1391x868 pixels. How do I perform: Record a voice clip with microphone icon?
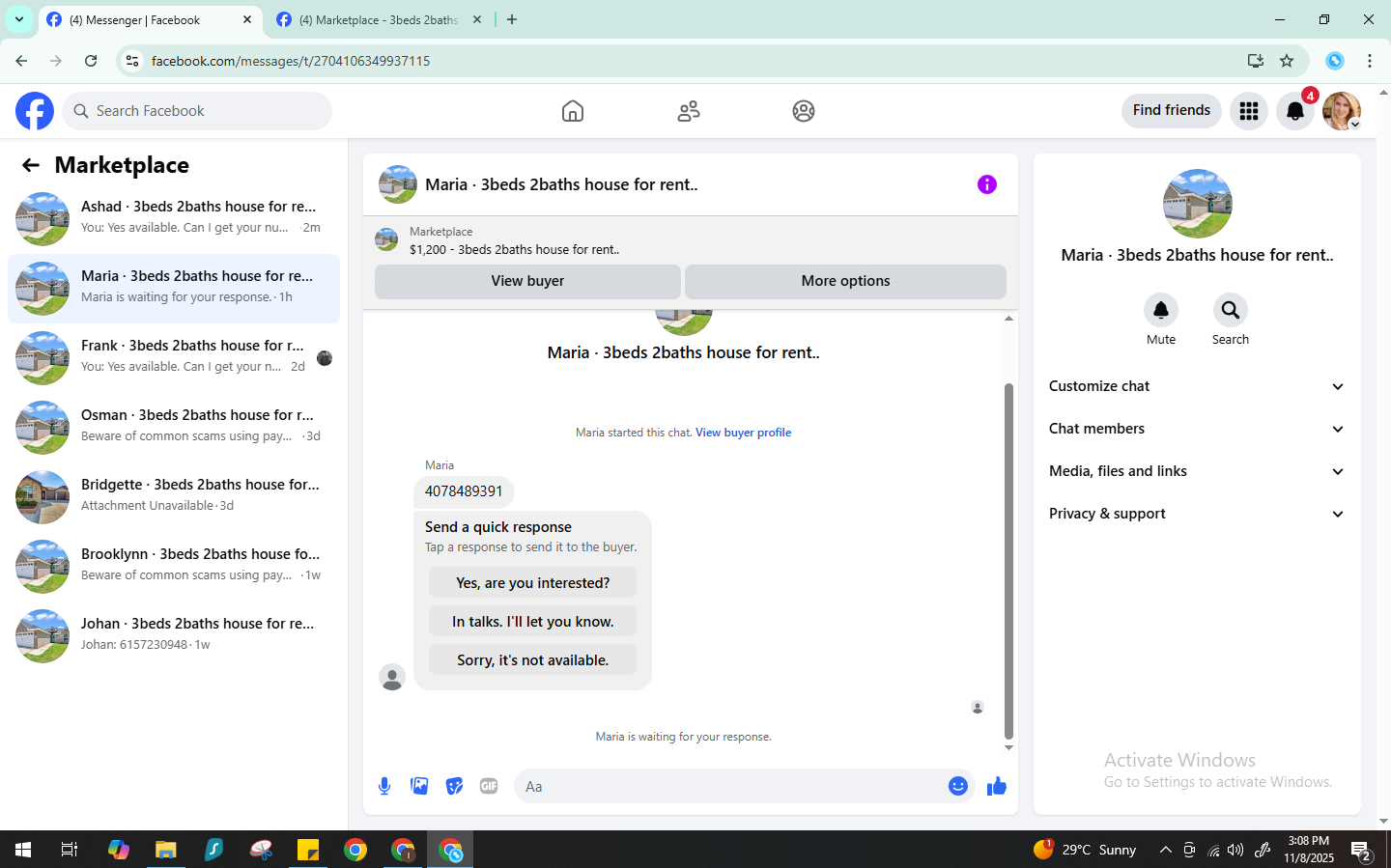(384, 786)
